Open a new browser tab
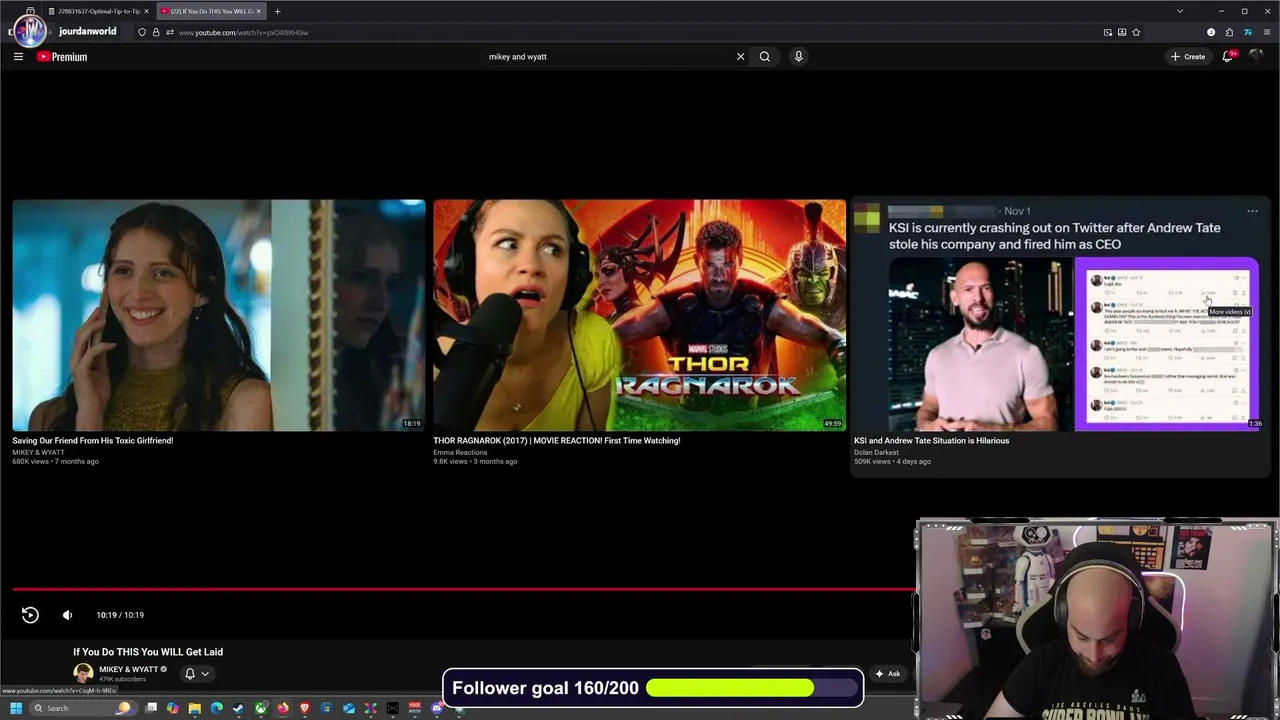 pos(277,11)
